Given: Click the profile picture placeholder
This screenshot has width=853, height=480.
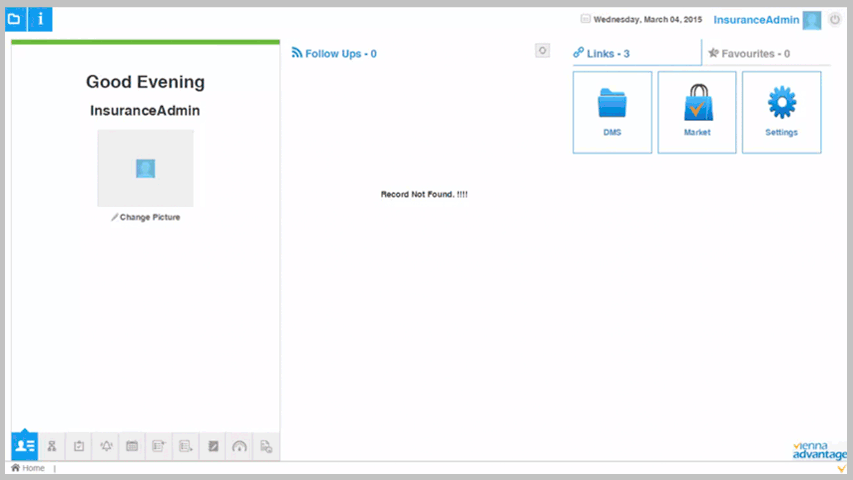Looking at the screenshot, I should click(145, 168).
